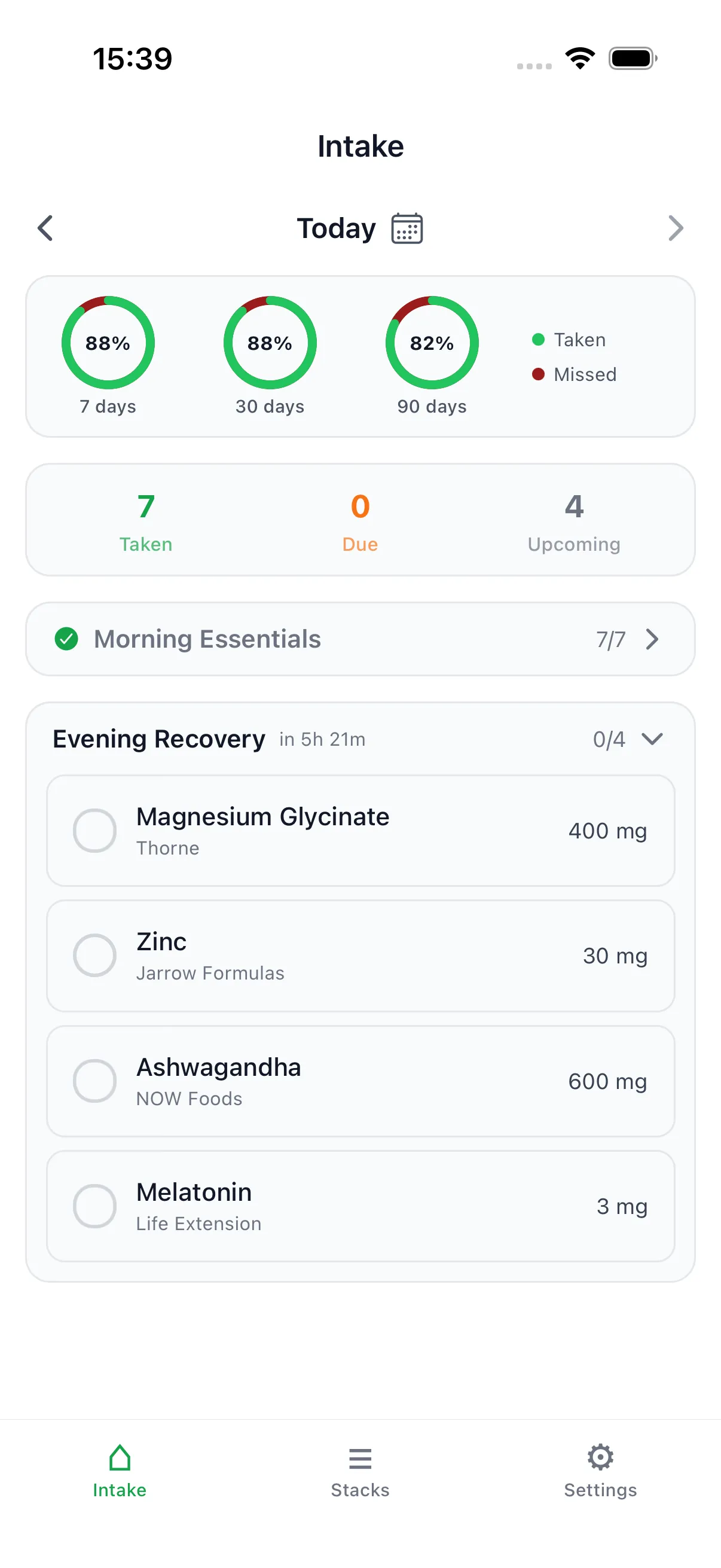Collapse the Evening Recovery section
The height and width of the screenshot is (1568, 721).
pos(652,739)
